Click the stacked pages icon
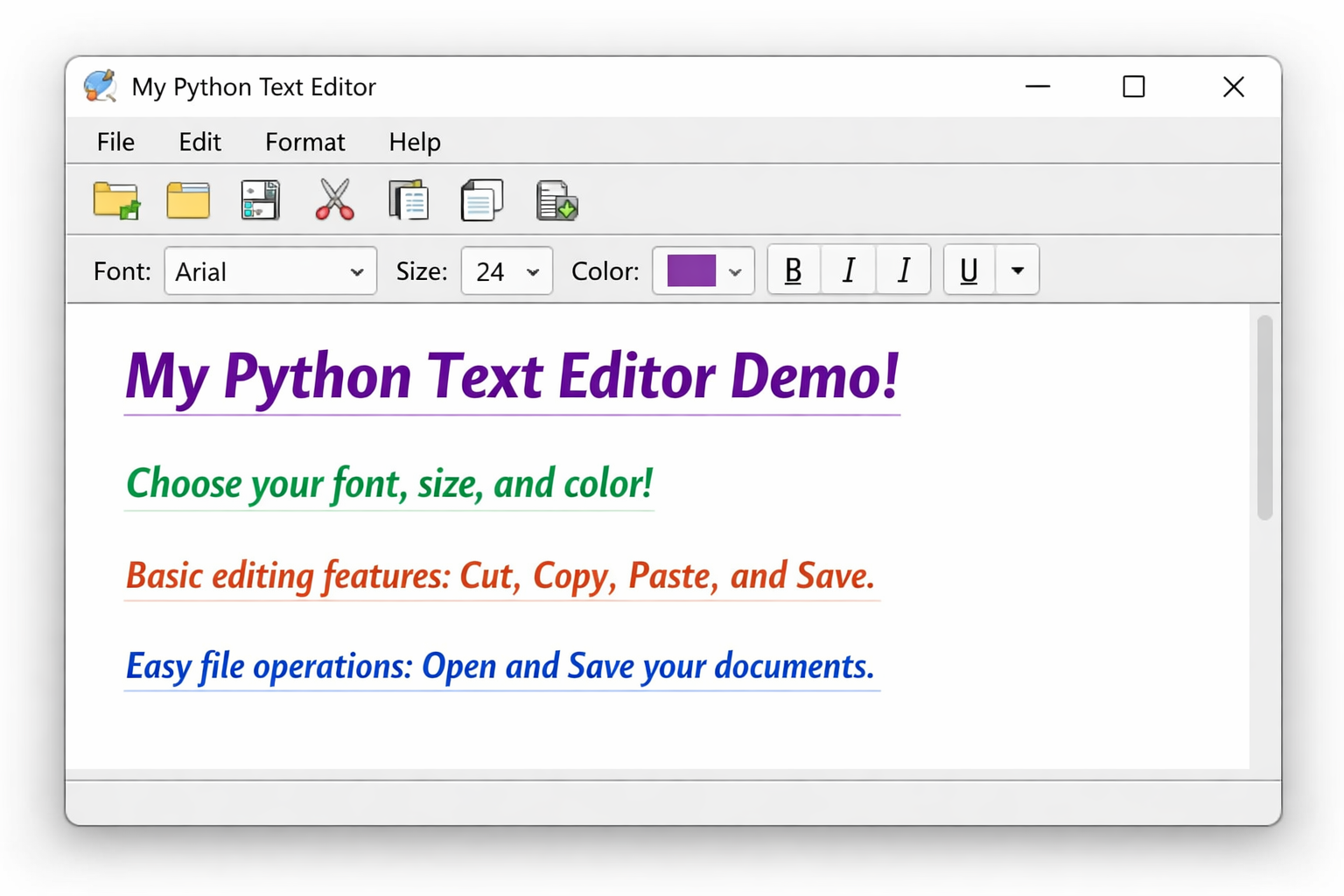This screenshot has height=896, width=1344. 481,200
